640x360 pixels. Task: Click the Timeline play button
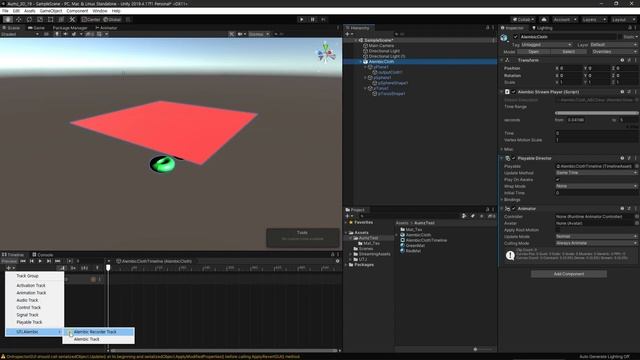click(40, 261)
